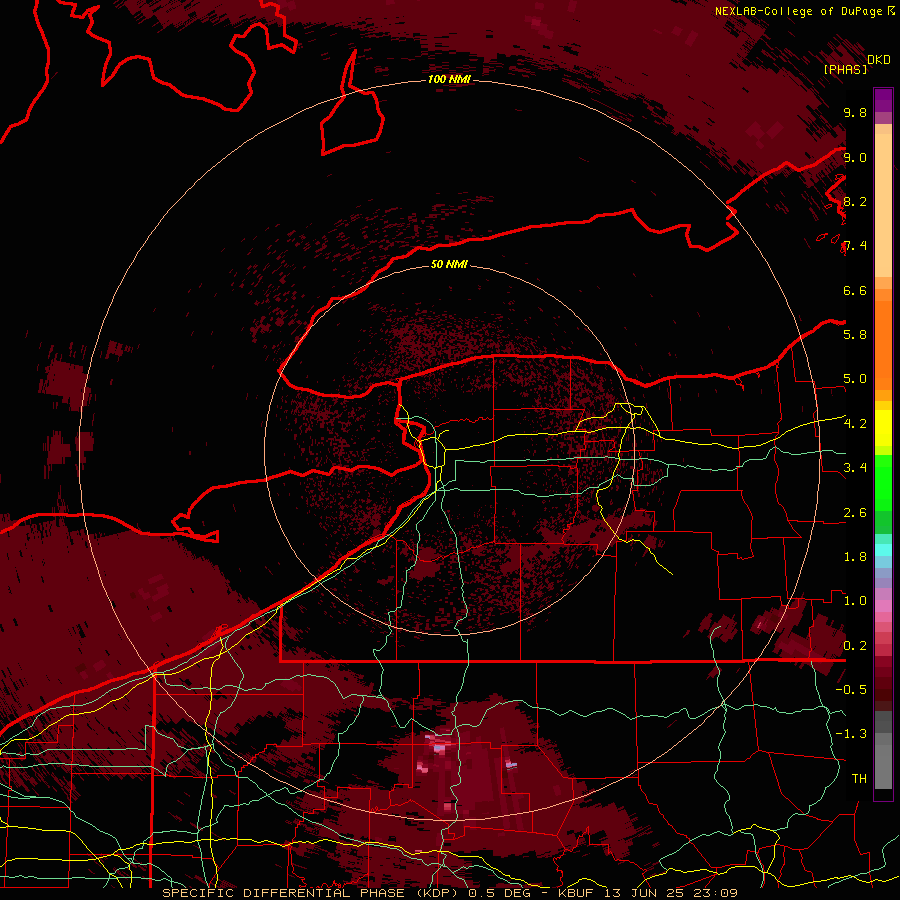Click the 9.0 legend value
Viewport: 900px width, 900px height.
(x=855, y=157)
